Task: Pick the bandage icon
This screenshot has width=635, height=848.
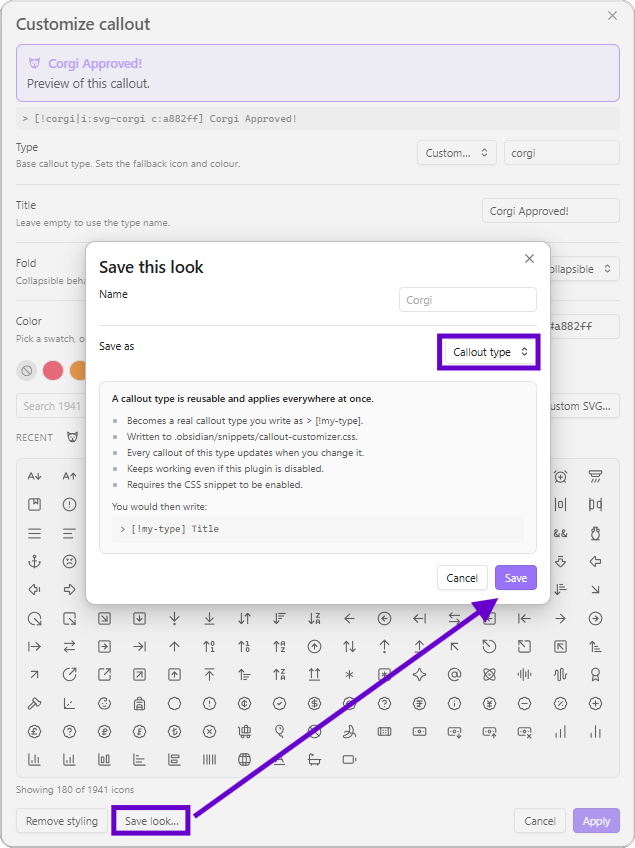Action: (385, 731)
